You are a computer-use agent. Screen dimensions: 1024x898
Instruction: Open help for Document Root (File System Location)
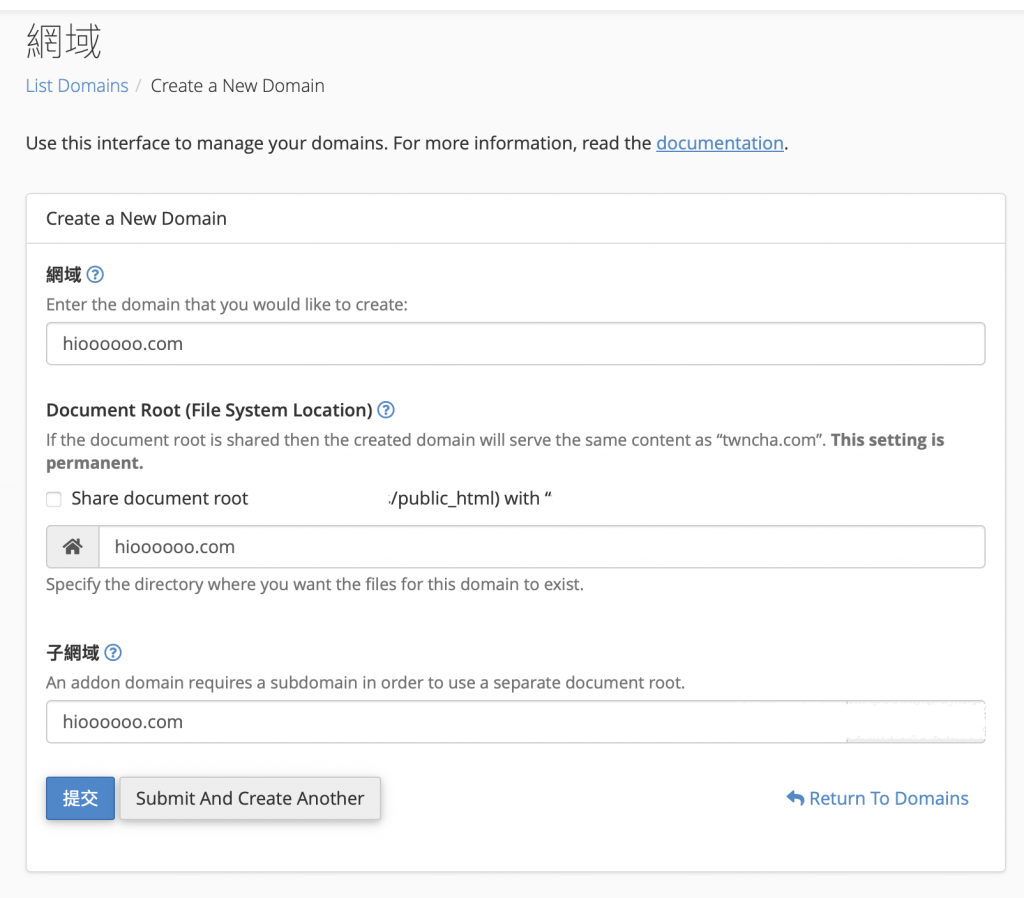[x=386, y=410]
